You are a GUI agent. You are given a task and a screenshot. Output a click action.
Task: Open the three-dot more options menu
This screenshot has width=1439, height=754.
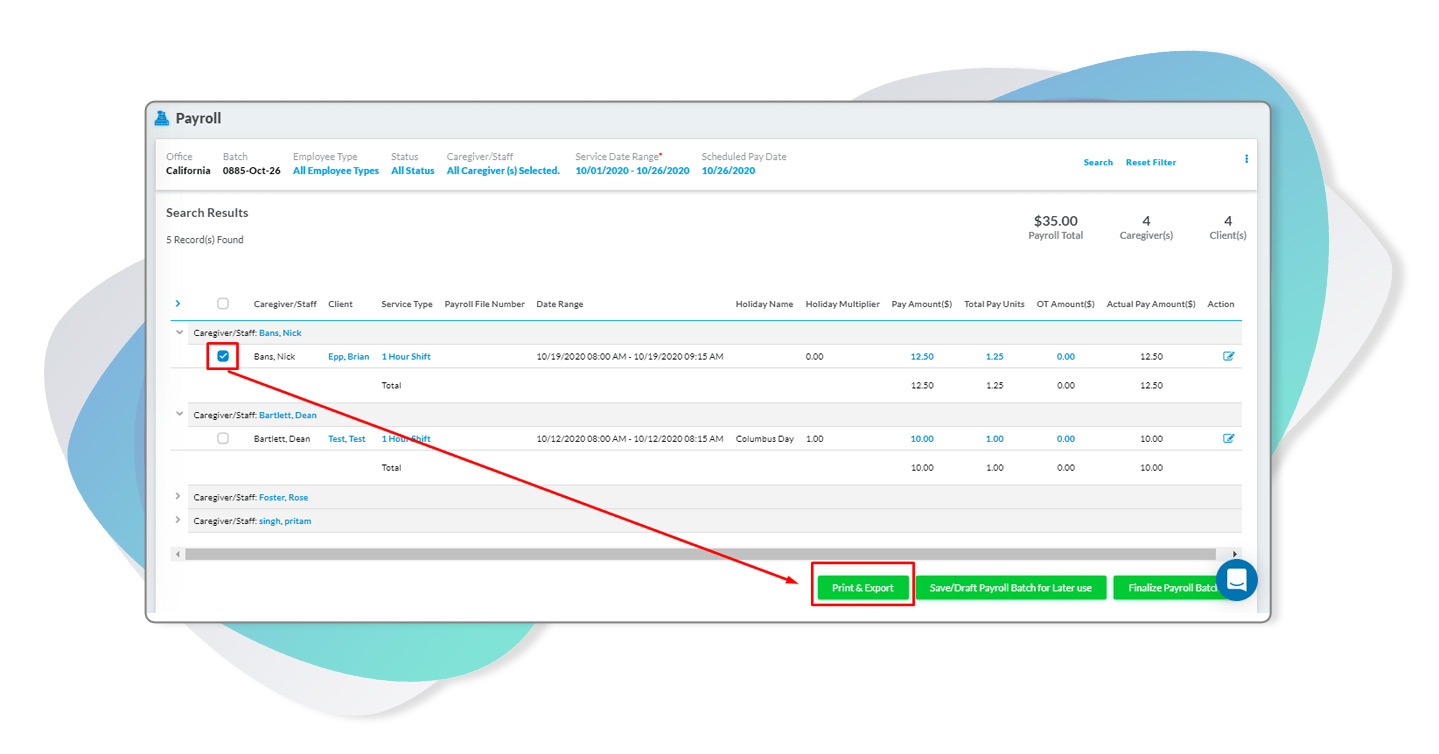point(1246,159)
